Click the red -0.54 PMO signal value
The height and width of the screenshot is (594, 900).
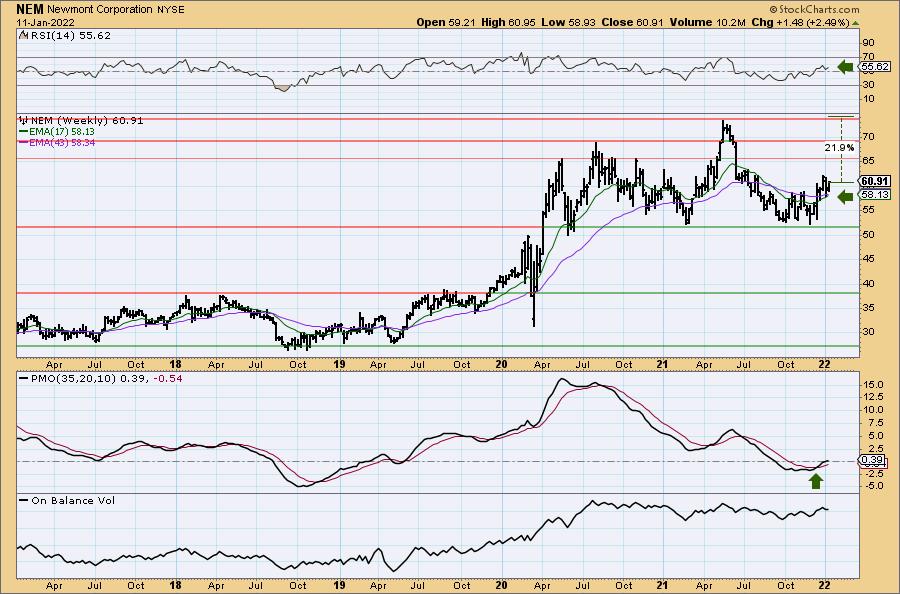click(x=168, y=379)
